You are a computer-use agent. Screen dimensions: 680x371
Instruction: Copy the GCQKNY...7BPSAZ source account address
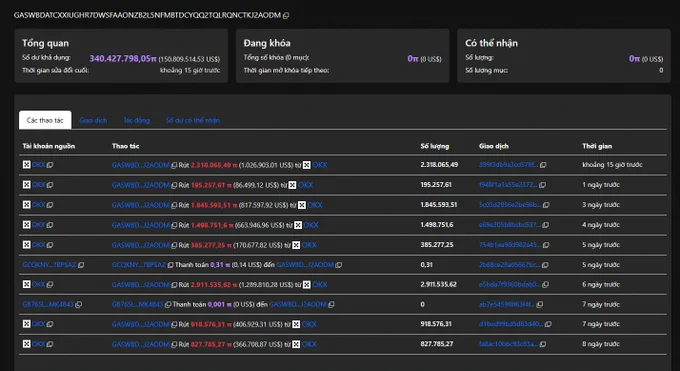click(81, 265)
